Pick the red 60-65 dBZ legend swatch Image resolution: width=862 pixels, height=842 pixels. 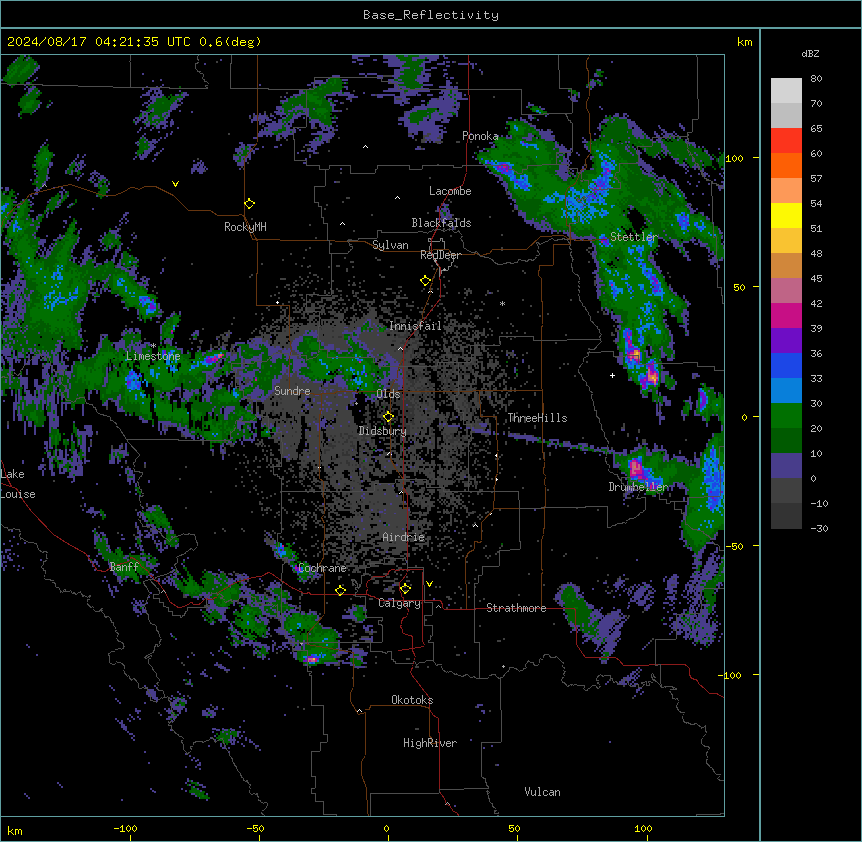(786, 140)
